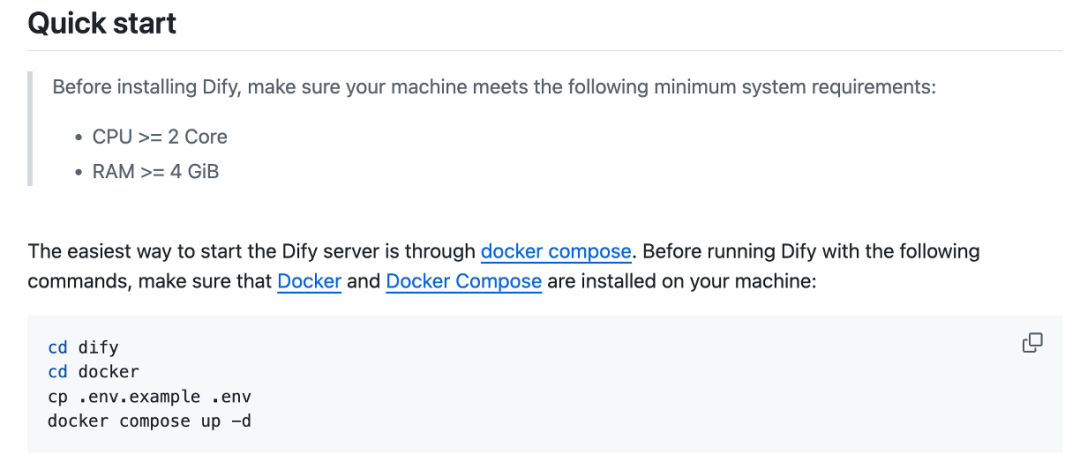Click the gray blockquote bar
The height and width of the screenshot is (469, 1080).
(x=30, y=129)
